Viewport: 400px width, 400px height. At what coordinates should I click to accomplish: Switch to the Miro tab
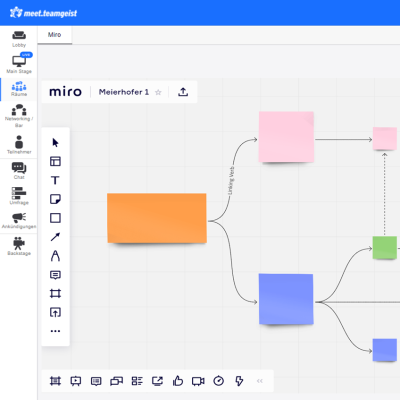pyautogui.click(x=55, y=35)
